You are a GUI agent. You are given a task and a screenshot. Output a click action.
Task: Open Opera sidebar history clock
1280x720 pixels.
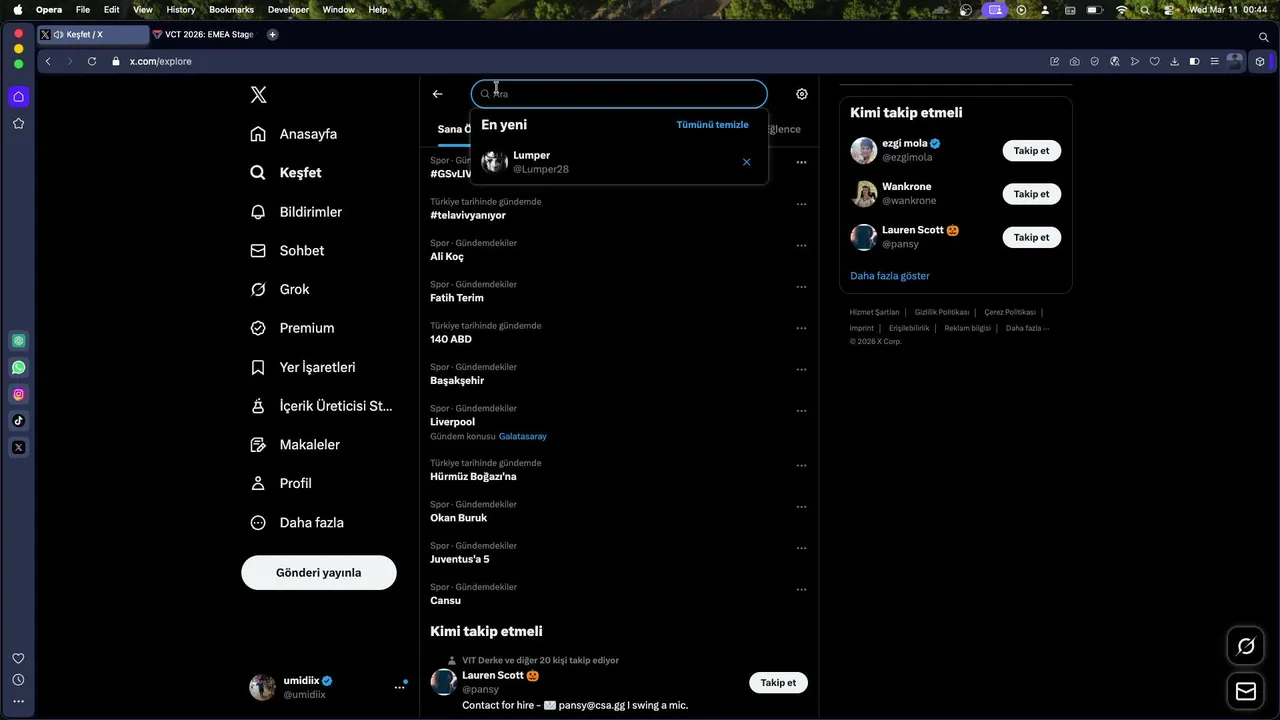(x=18, y=680)
